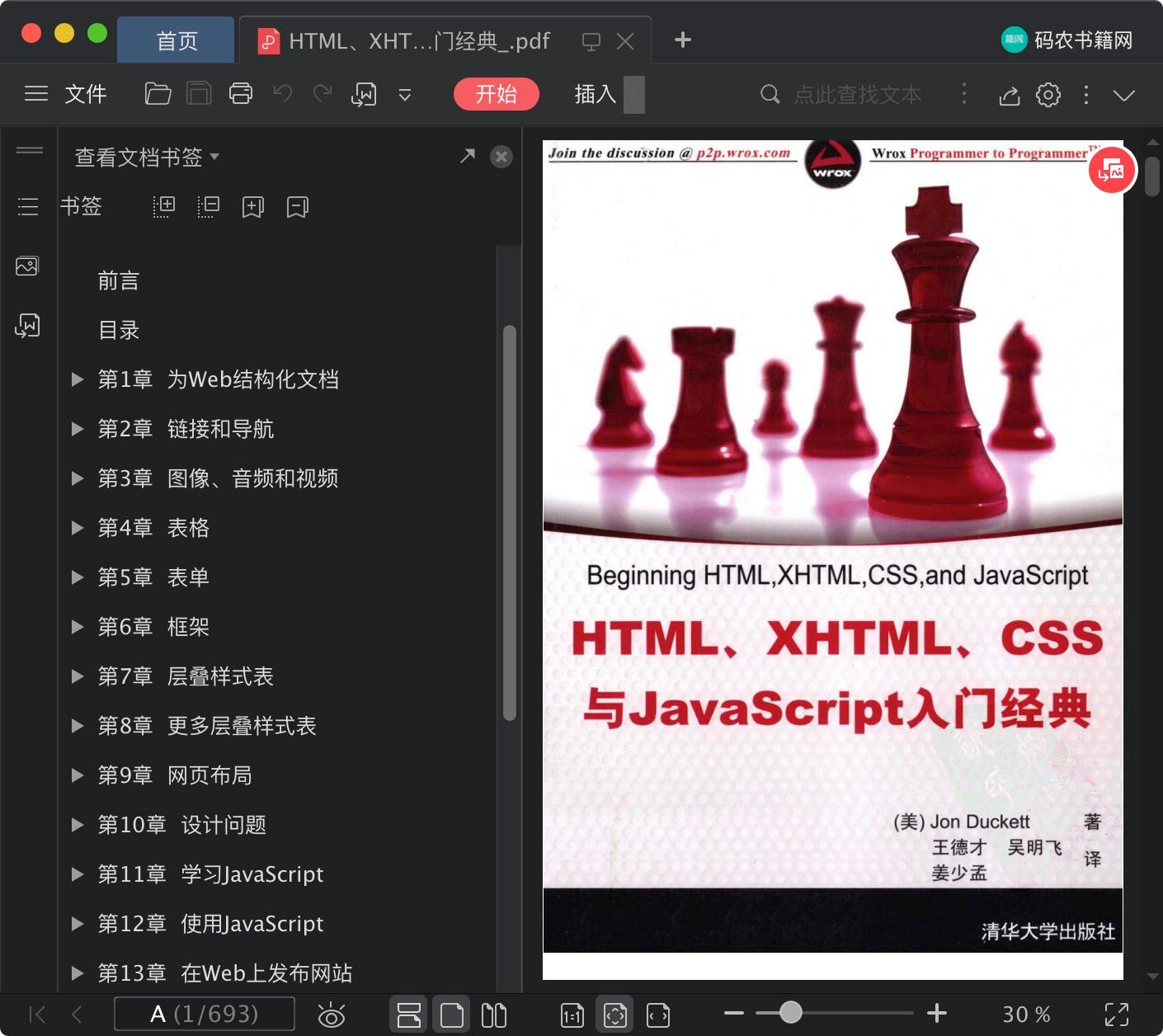Toggle the fit page icon

tap(615, 1015)
